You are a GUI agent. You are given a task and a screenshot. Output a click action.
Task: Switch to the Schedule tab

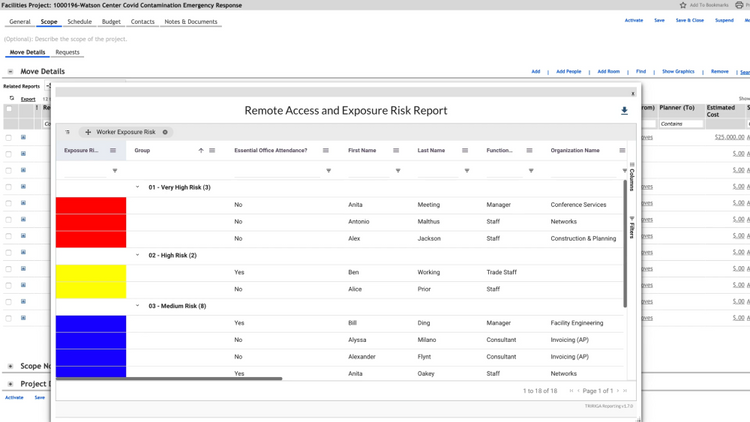[79, 22]
